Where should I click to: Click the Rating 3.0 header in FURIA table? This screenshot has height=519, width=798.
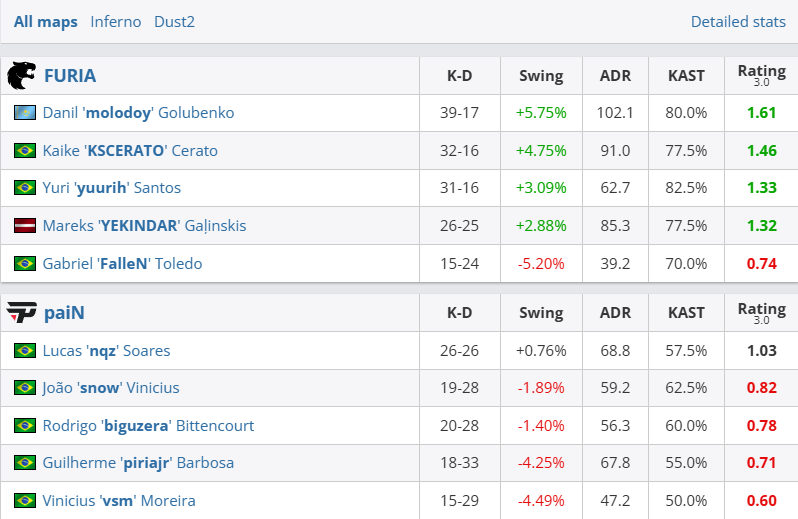[x=761, y=75]
